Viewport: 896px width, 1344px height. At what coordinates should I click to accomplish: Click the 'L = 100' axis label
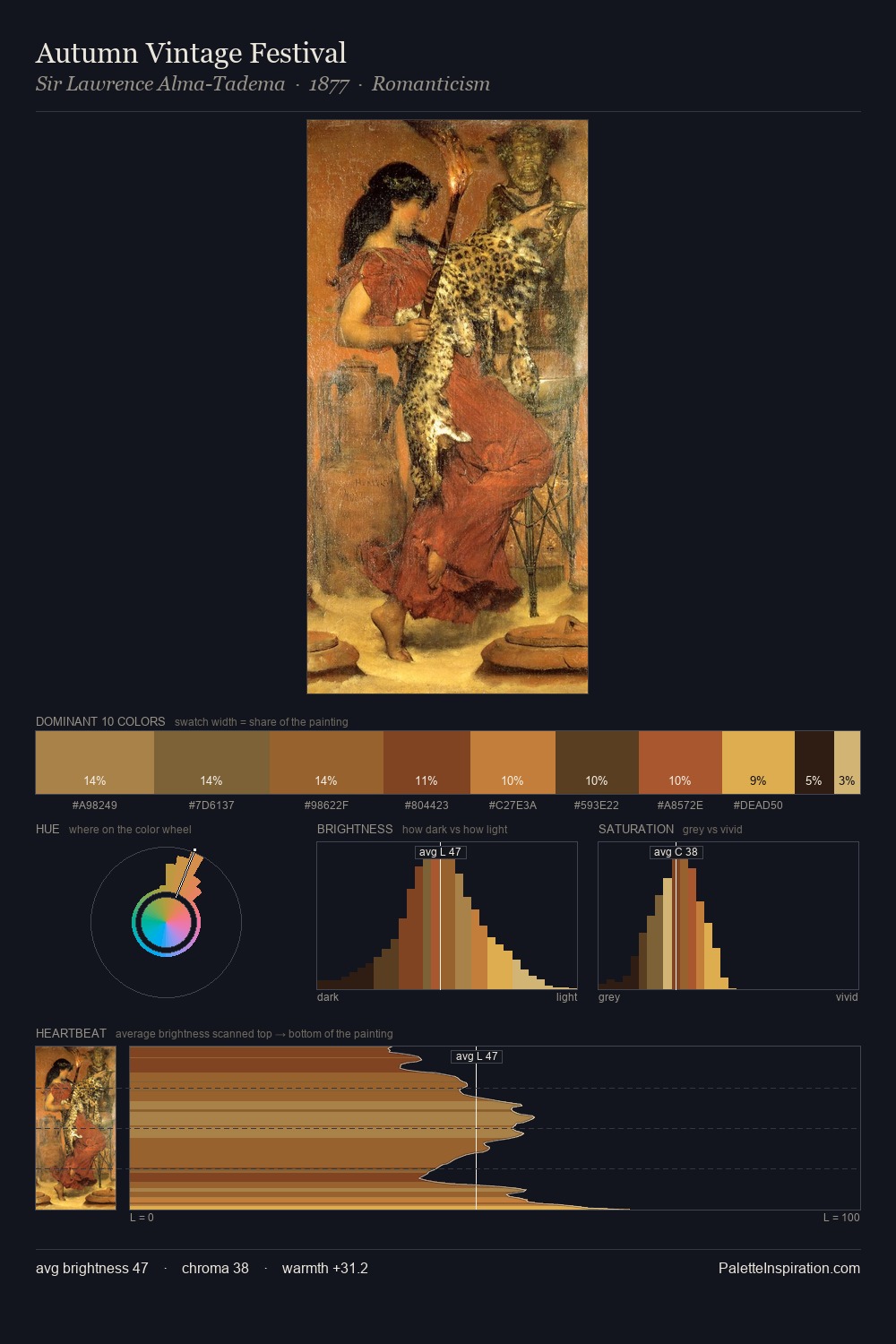pos(841,1218)
